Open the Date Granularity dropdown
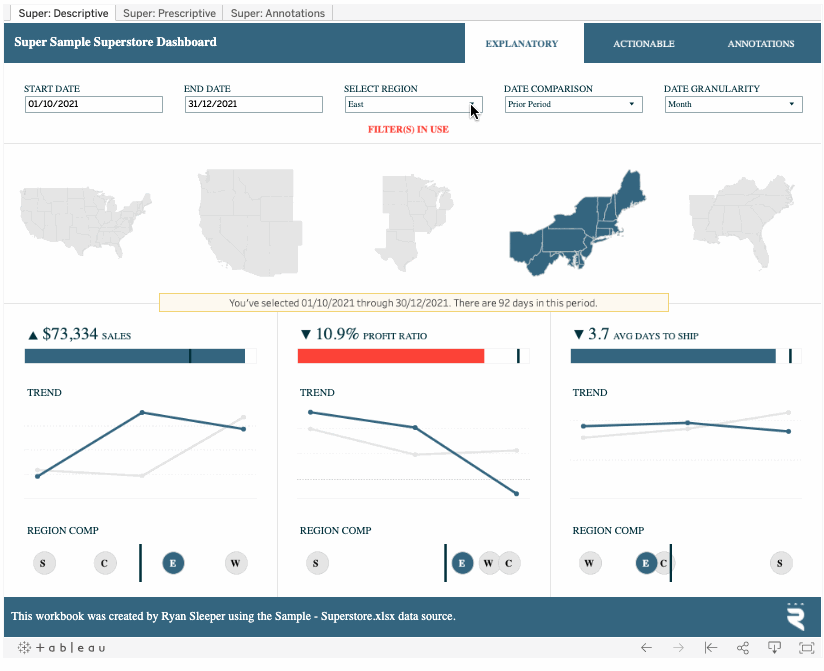The height and width of the screenshot is (671, 824). pos(733,104)
